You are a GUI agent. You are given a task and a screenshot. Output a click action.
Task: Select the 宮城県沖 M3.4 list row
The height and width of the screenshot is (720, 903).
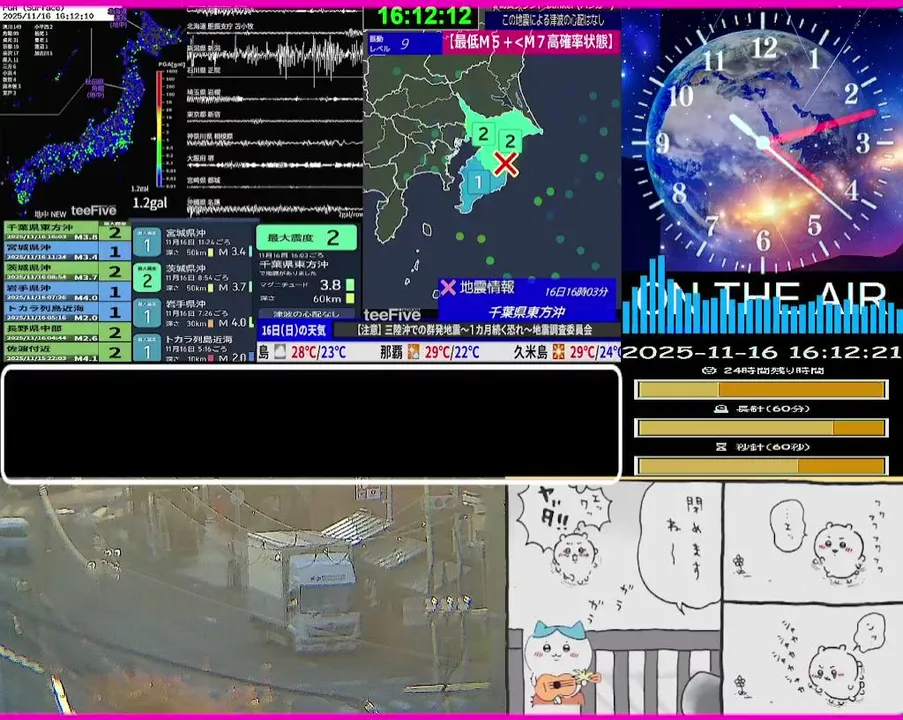[x=67, y=251]
